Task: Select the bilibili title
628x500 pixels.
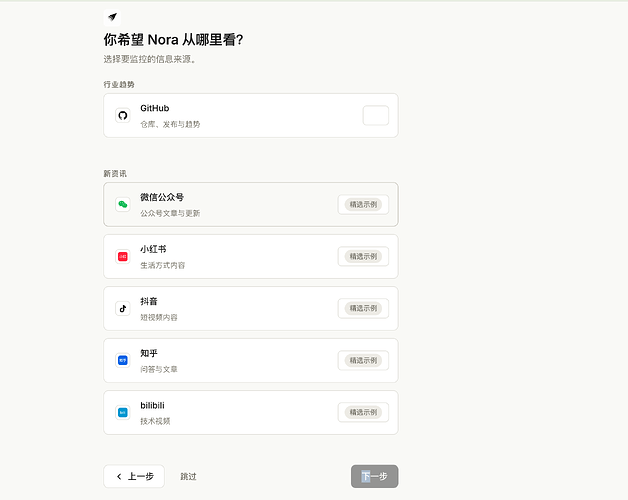Action: pyautogui.click(x=152, y=405)
